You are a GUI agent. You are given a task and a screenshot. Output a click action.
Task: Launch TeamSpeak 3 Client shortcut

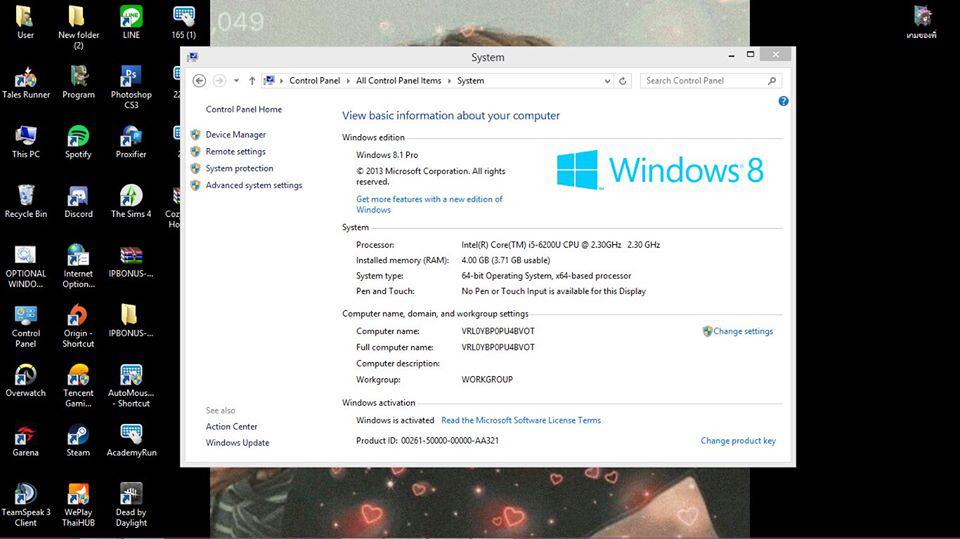click(x=26, y=505)
